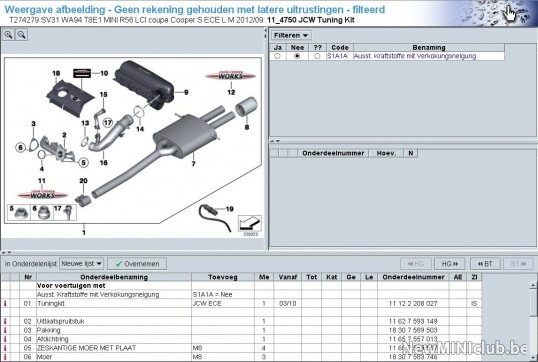Zoom out of the parts diagram
The height and width of the screenshot is (362, 538).
(x=21, y=35)
